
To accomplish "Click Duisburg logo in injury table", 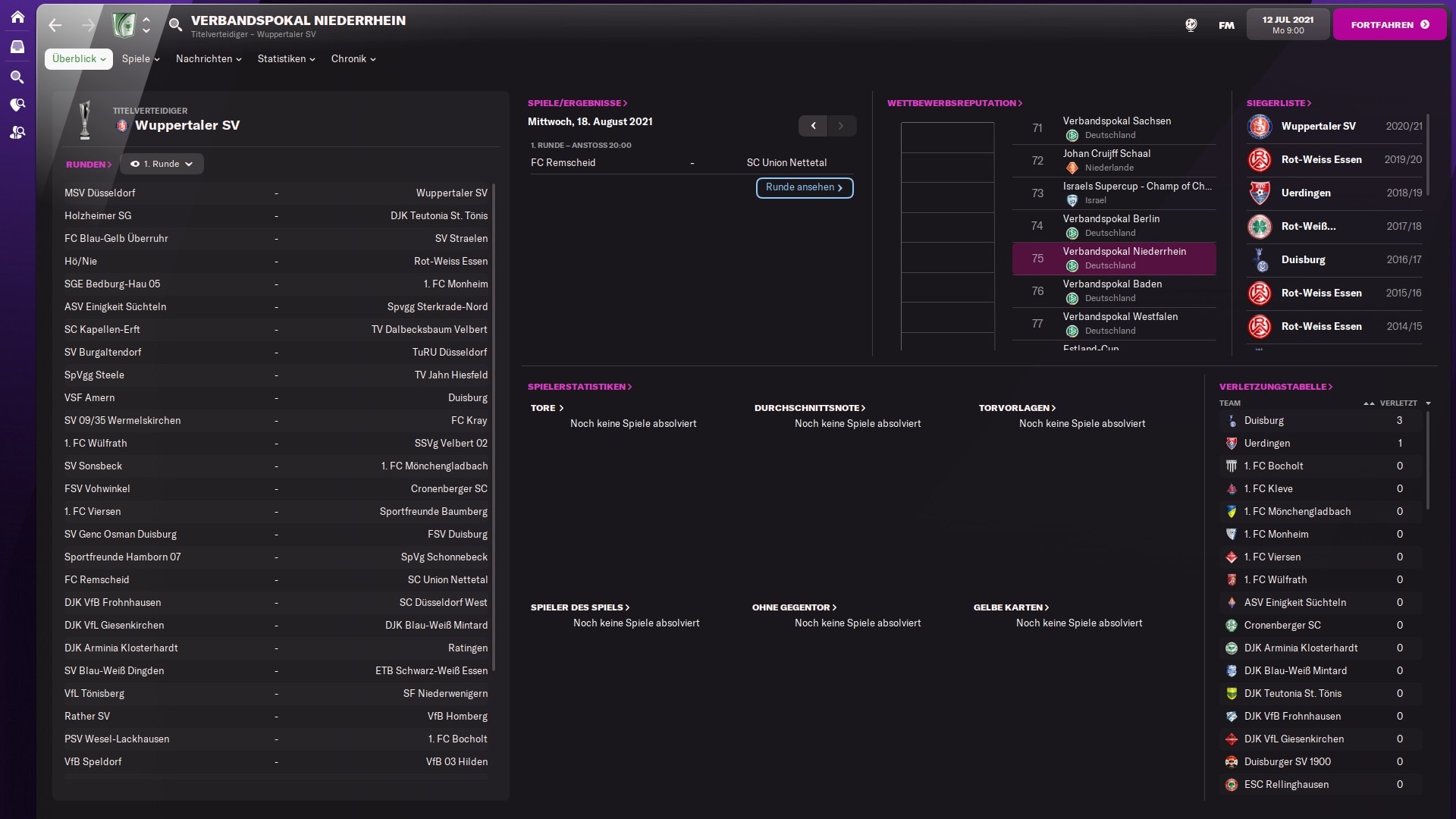I will coord(1232,421).
